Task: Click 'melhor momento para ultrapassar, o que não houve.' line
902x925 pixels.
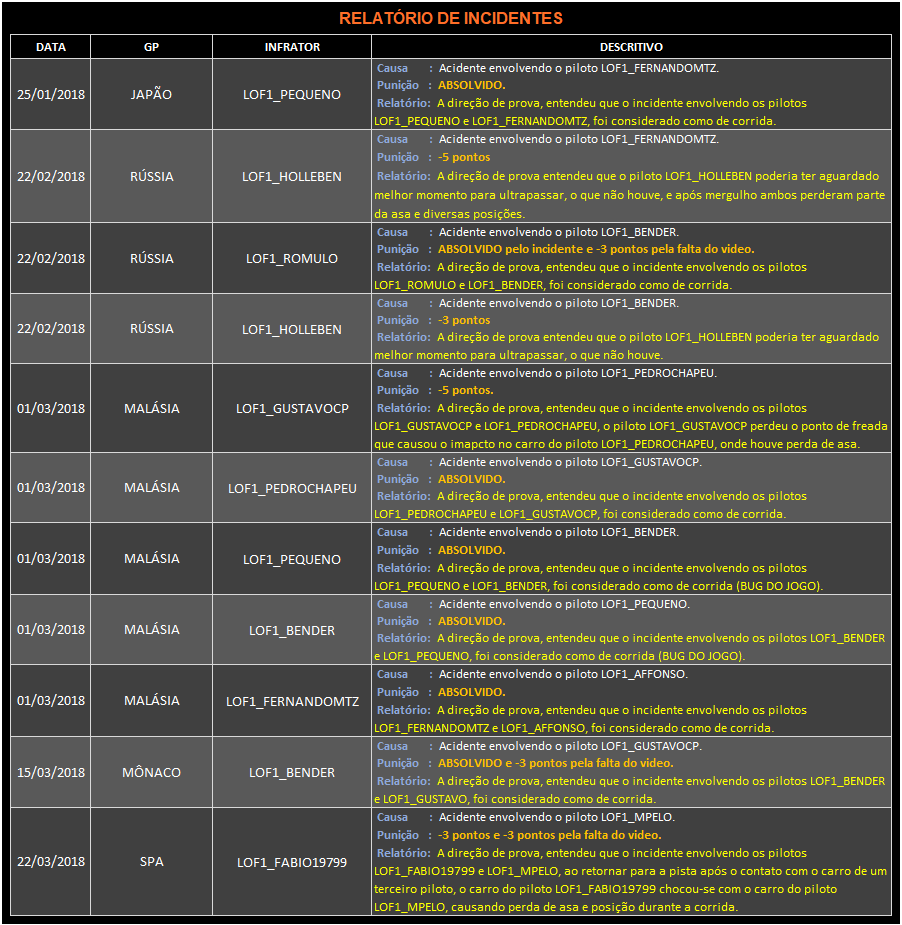Action: pyautogui.click(x=519, y=355)
